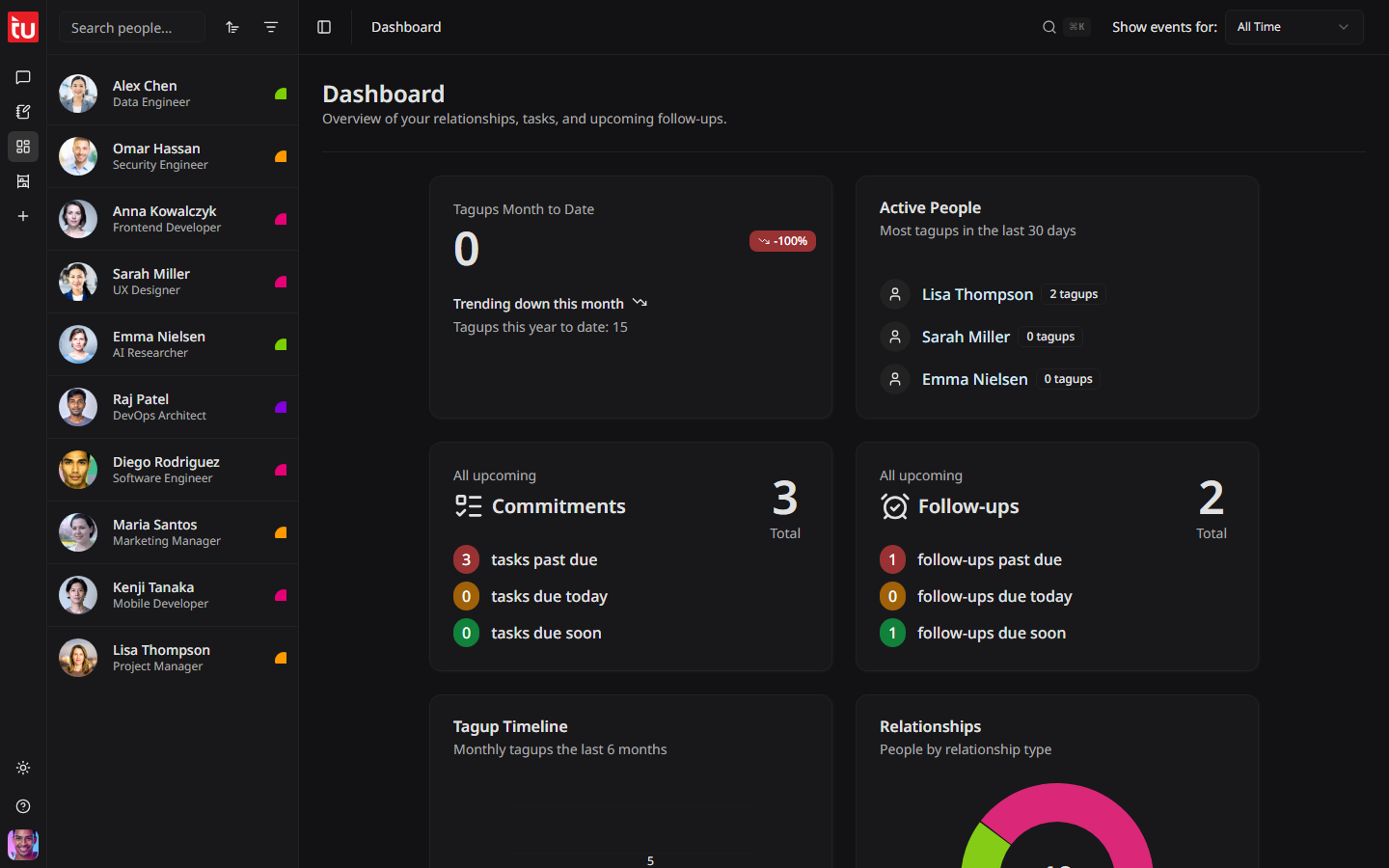Image resolution: width=1389 pixels, height=868 pixels.
Task: Open the notes edit icon in sidebar
Action: (x=23, y=112)
